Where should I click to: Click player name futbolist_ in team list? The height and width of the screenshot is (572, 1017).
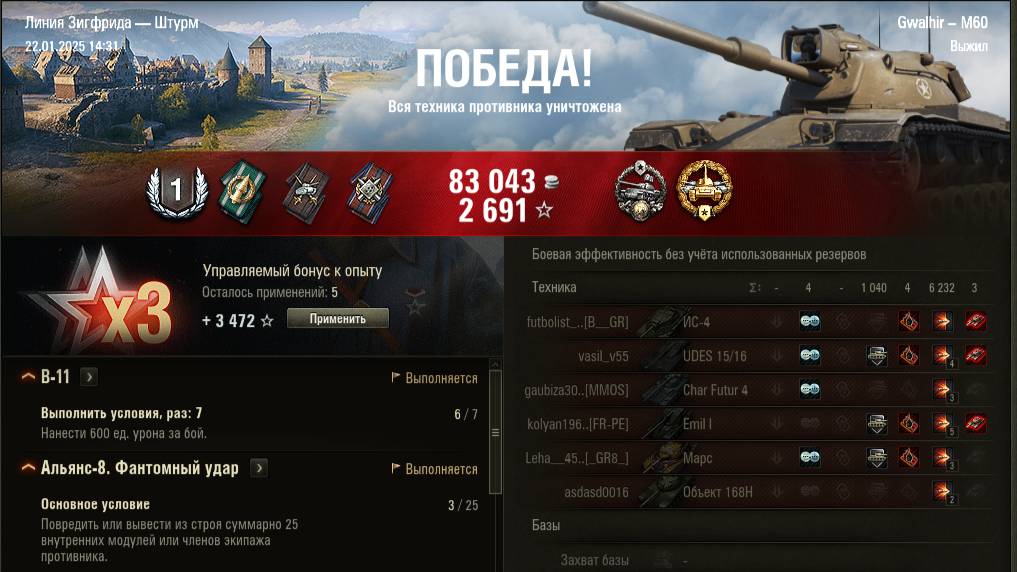577,322
